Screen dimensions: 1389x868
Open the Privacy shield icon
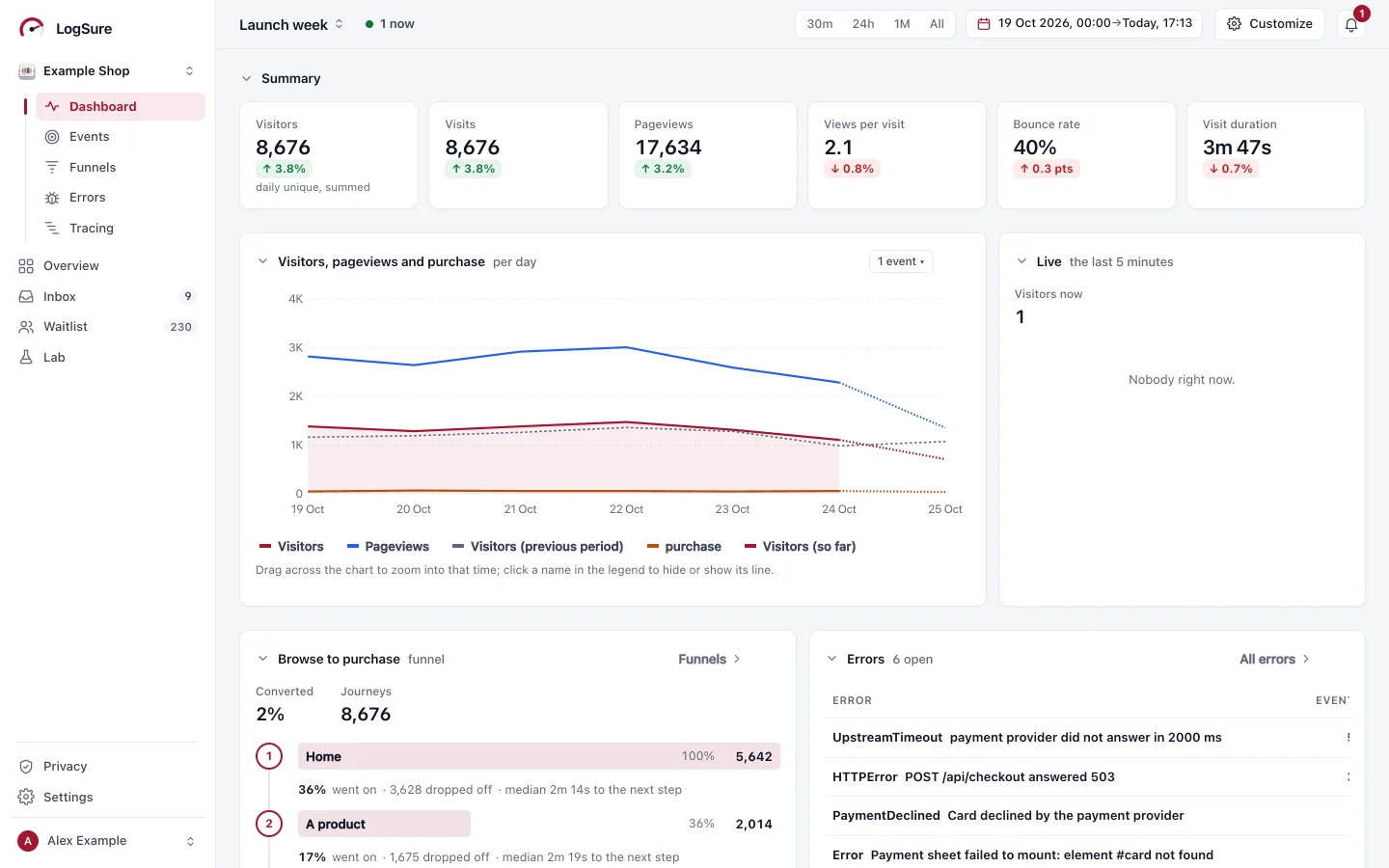[x=26, y=767]
